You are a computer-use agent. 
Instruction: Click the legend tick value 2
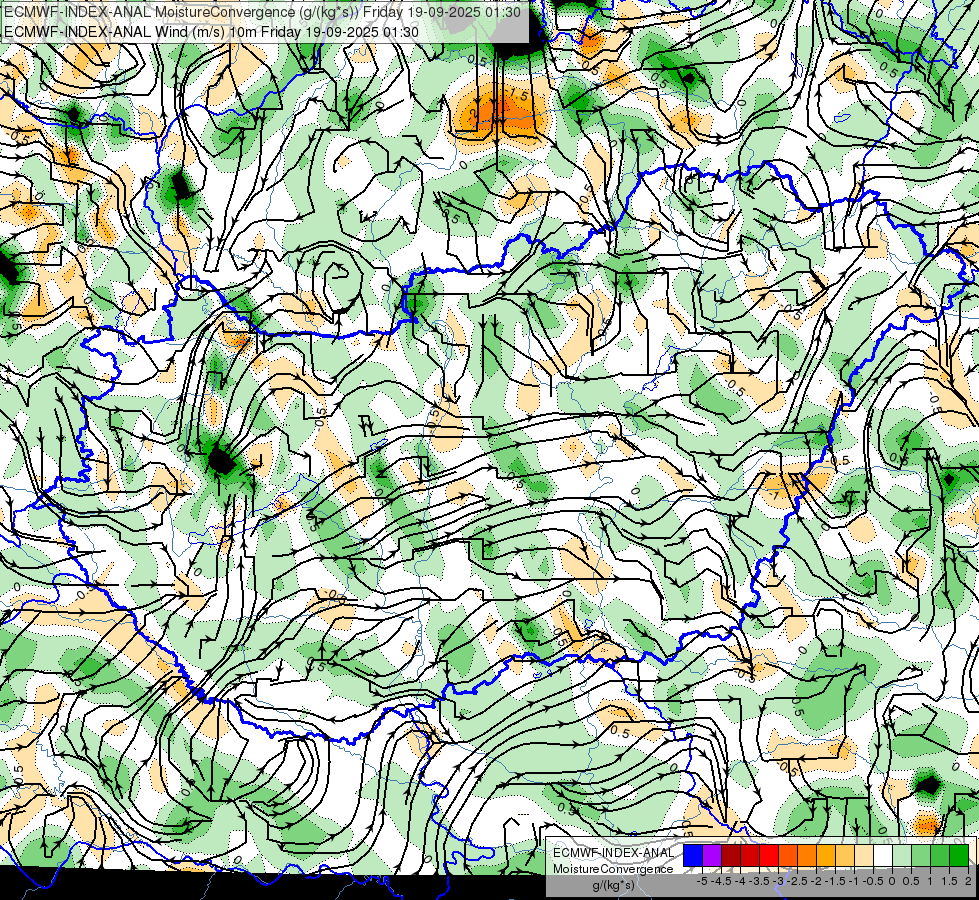pyautogui.click(x=968, y=881)
